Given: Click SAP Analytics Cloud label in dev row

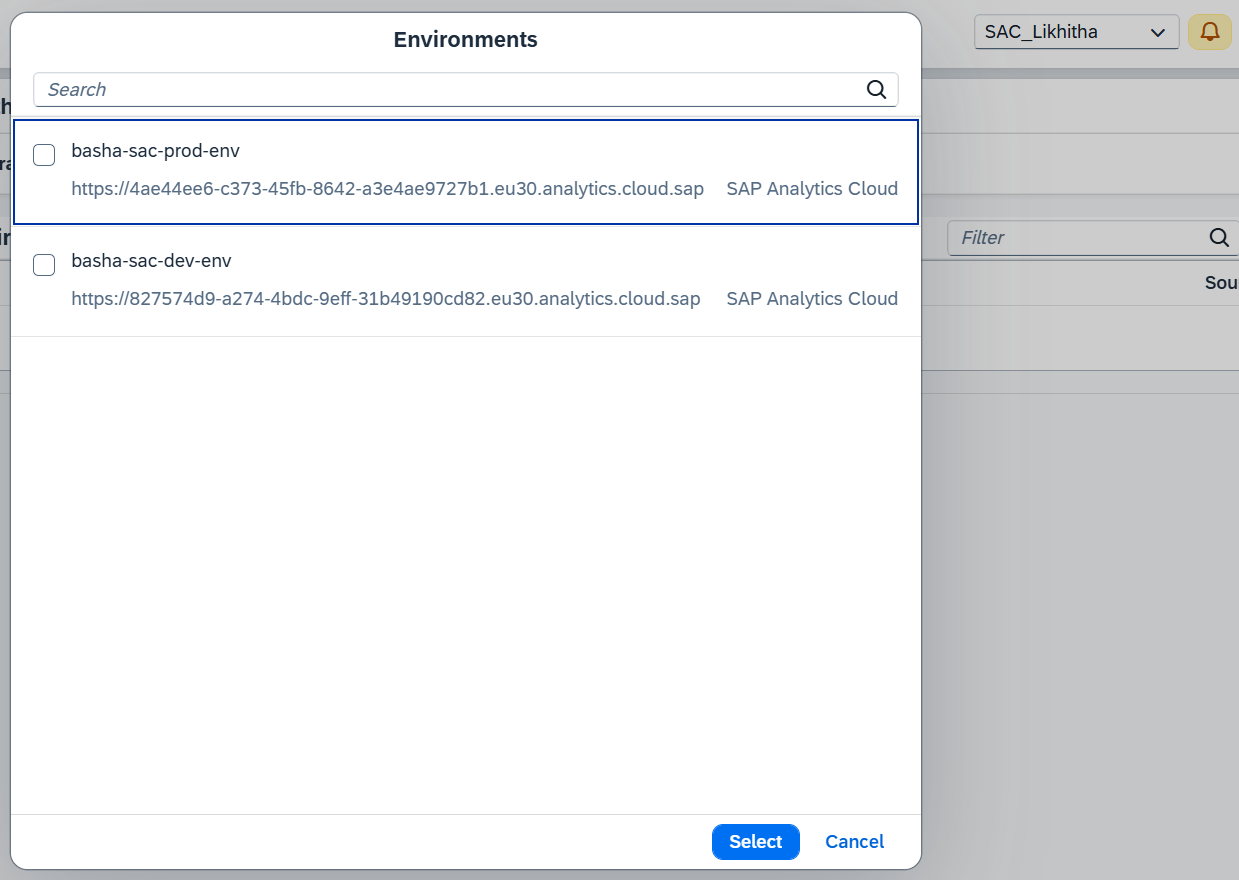Looking at the screenshot, I should tap(811, 299).
